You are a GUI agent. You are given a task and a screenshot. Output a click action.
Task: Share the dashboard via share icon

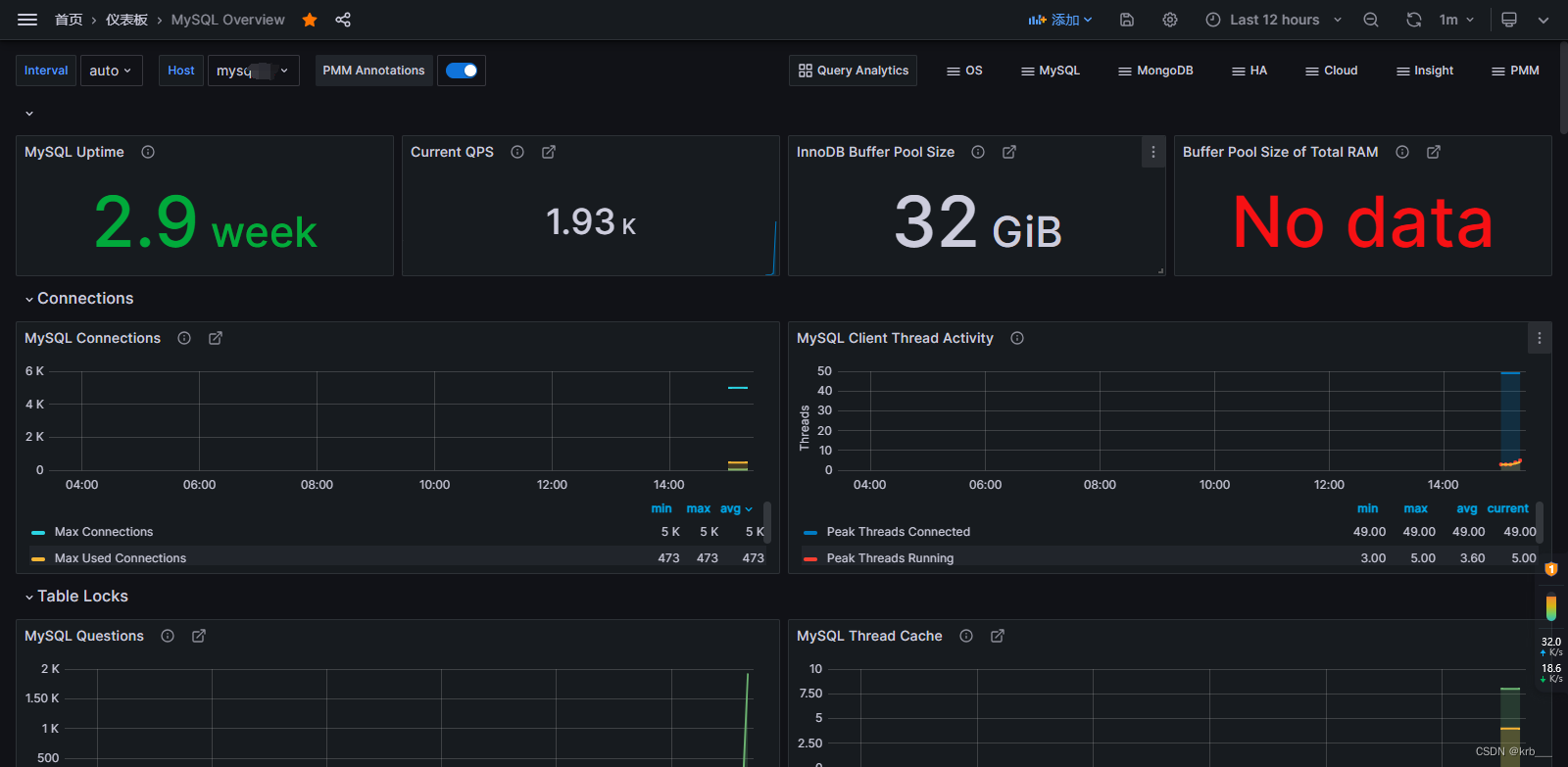tap(343, 20)
